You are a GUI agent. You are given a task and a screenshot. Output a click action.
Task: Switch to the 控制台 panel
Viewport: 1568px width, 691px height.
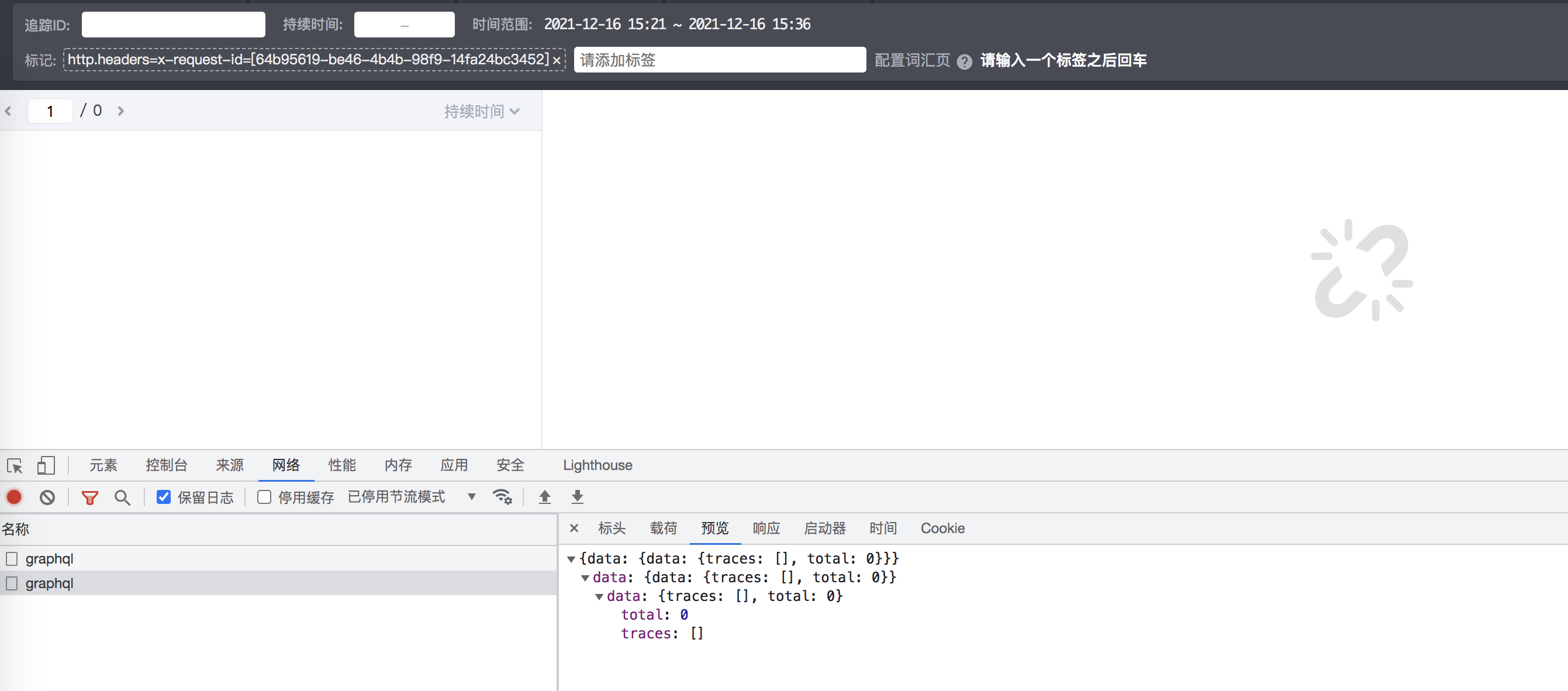point(166,465)
